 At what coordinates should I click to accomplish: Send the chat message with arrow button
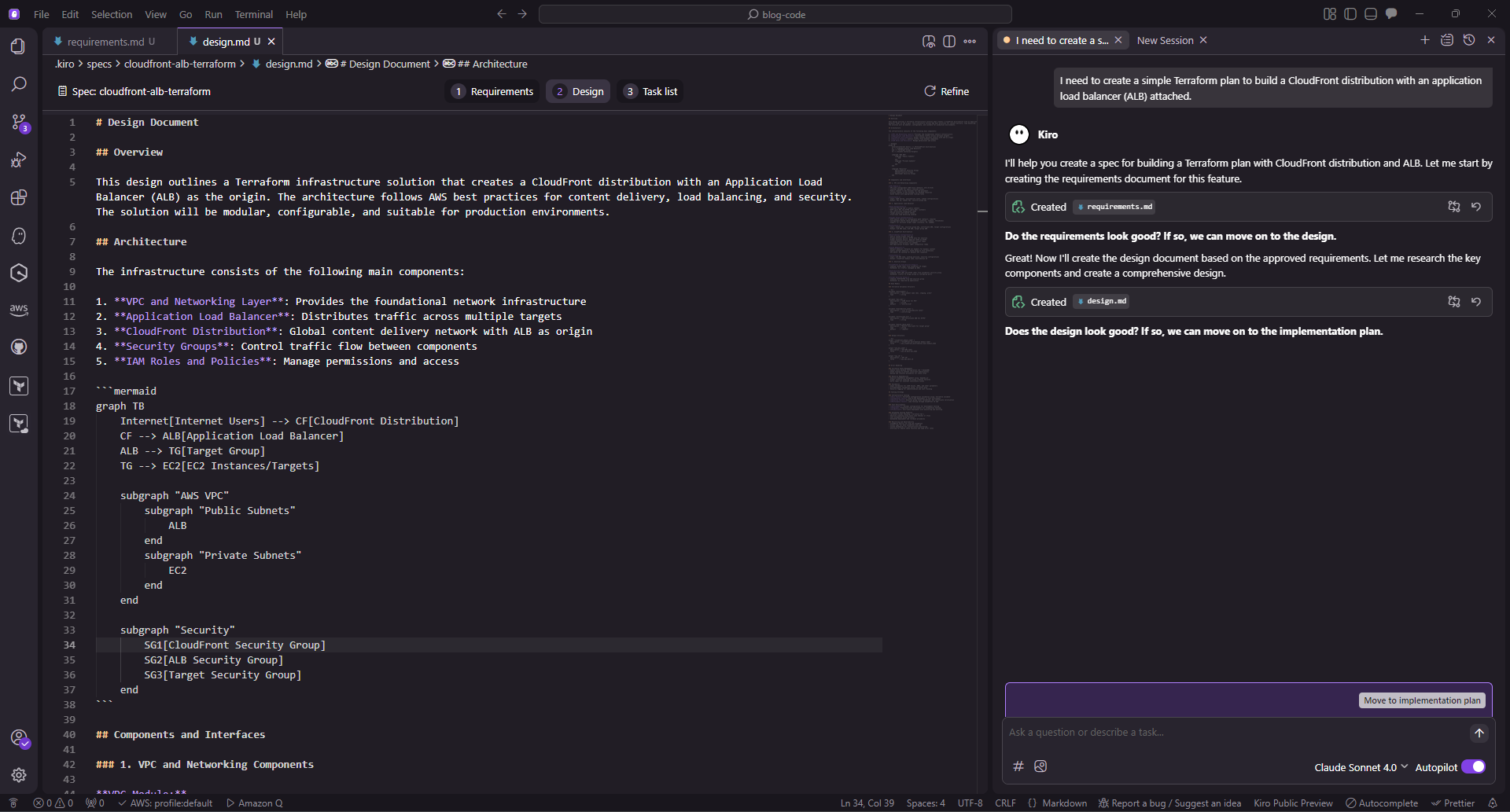pos(1479,733)
